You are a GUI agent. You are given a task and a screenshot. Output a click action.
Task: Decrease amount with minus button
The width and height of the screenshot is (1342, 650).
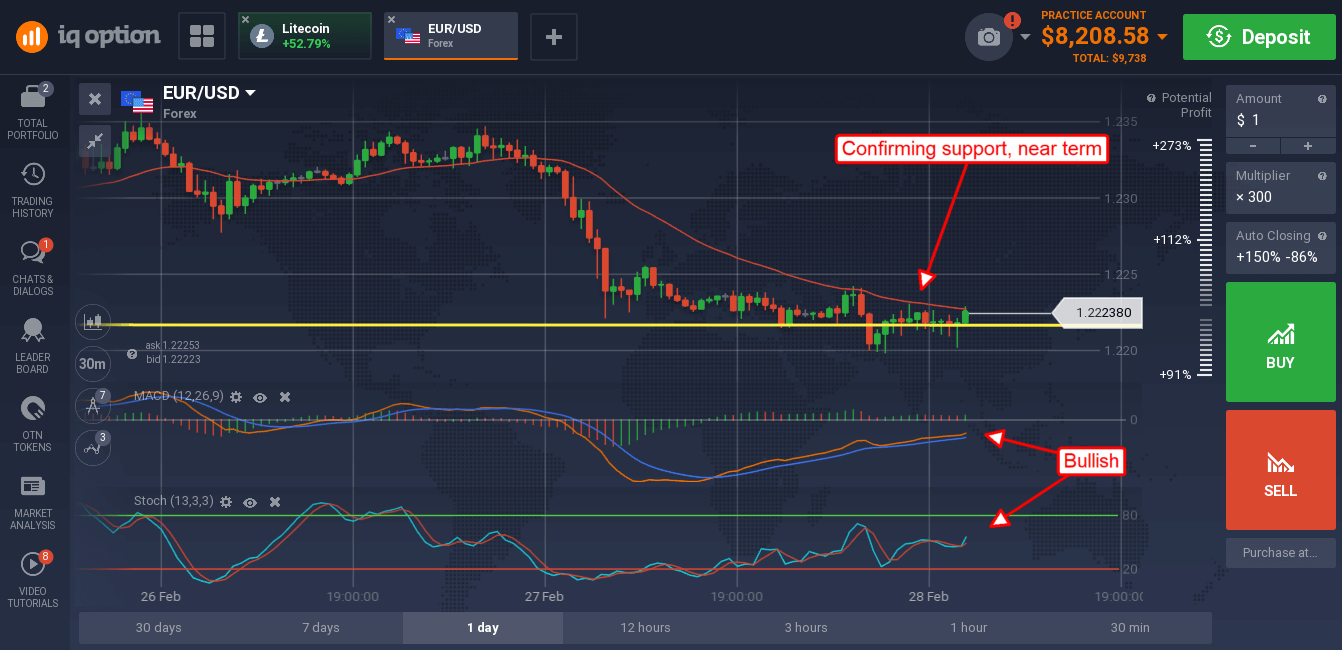[x=1253, y=146]
